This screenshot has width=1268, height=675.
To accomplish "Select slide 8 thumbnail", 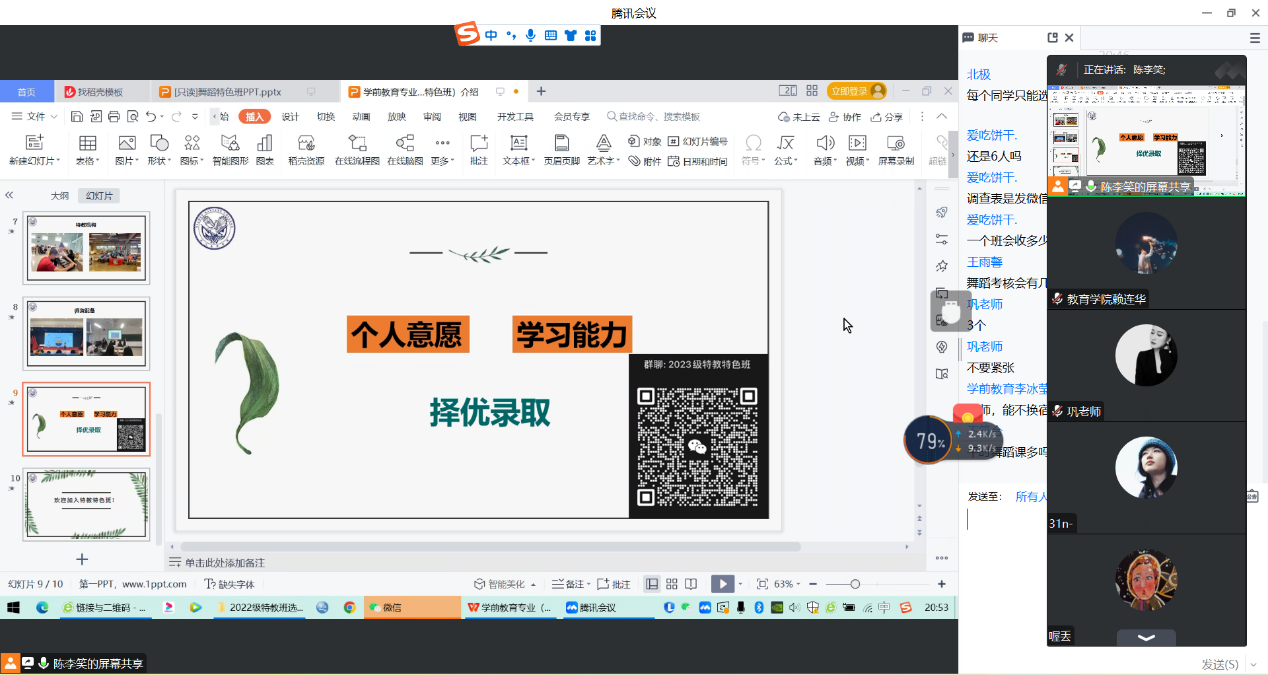I will click(x=86, y=333).
